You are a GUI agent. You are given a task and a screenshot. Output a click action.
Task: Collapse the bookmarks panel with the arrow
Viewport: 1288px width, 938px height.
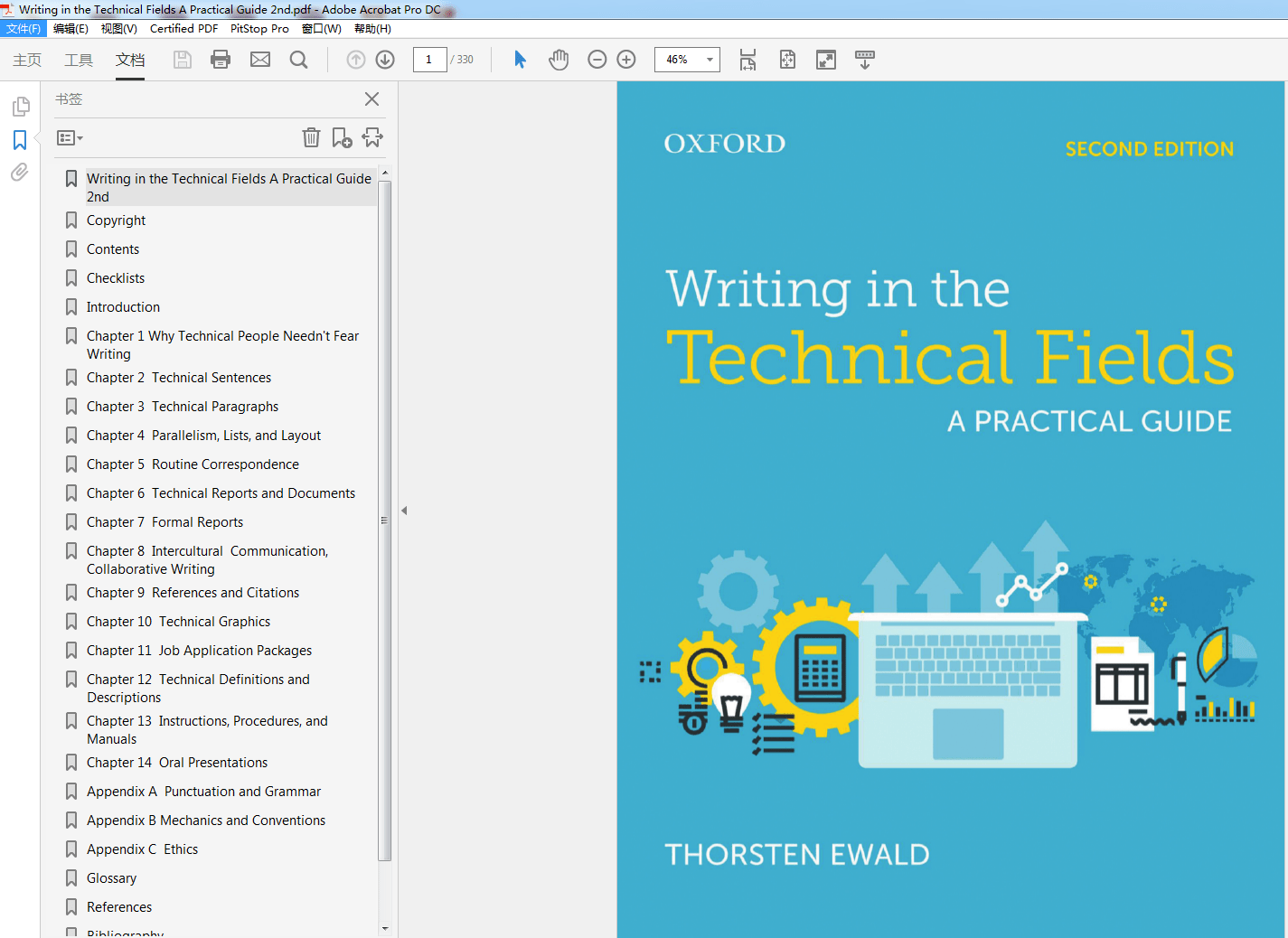point(403,510)
